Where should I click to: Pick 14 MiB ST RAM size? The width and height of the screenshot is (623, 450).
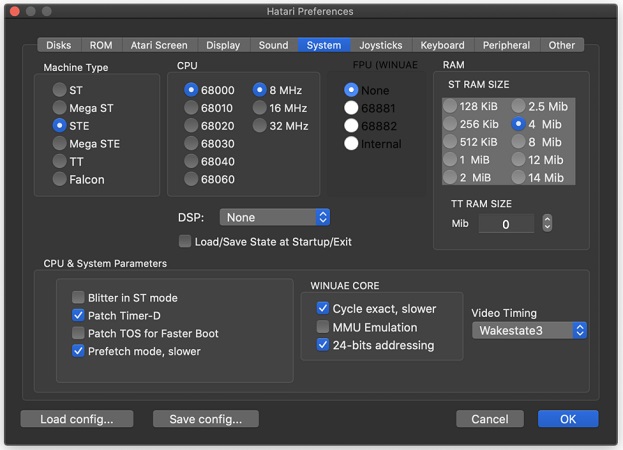pos(519,178)
